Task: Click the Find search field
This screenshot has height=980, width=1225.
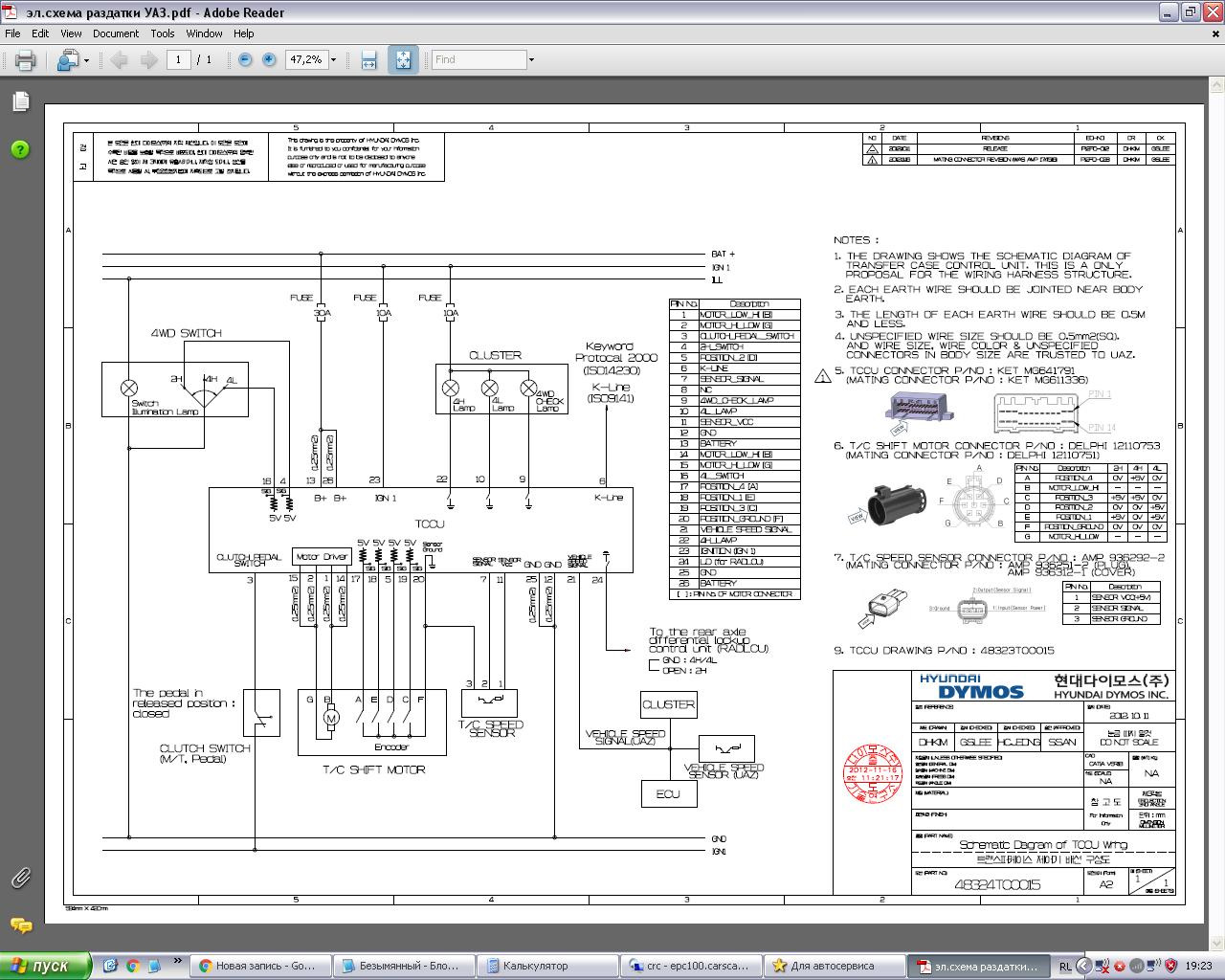Action: pos(479,59)
